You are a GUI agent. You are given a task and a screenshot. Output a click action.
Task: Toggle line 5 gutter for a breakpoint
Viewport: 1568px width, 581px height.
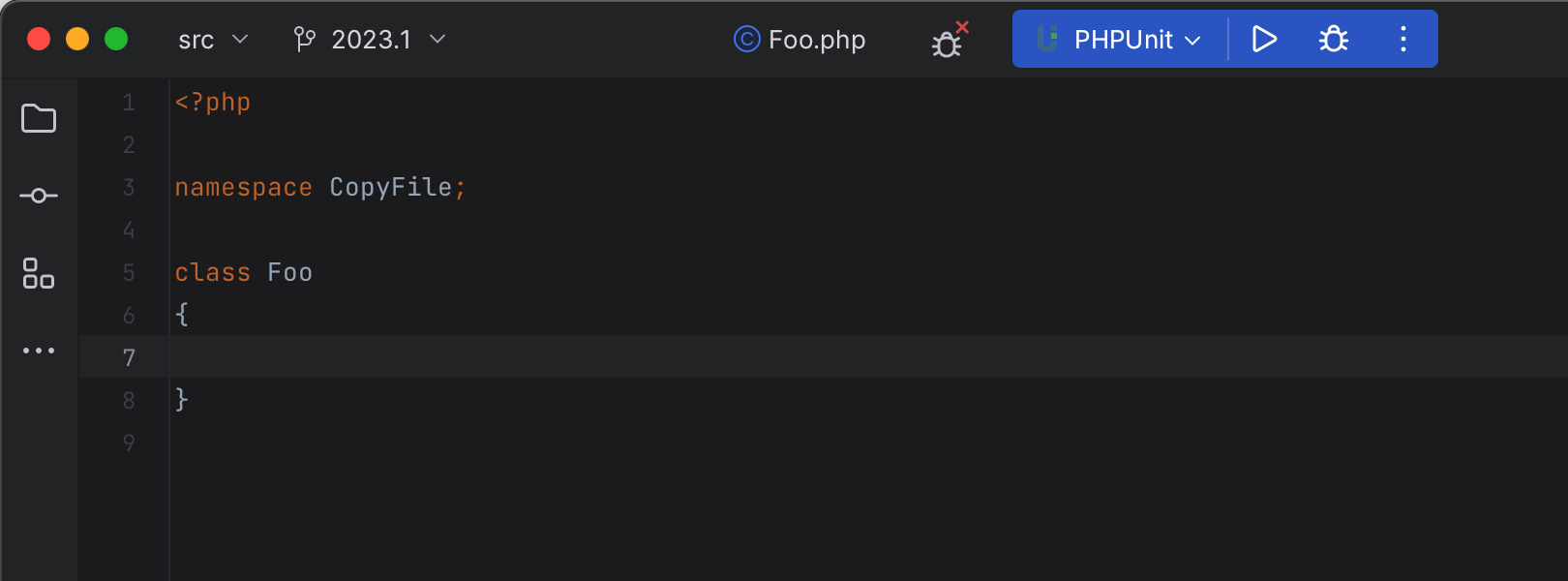point(129,272)
